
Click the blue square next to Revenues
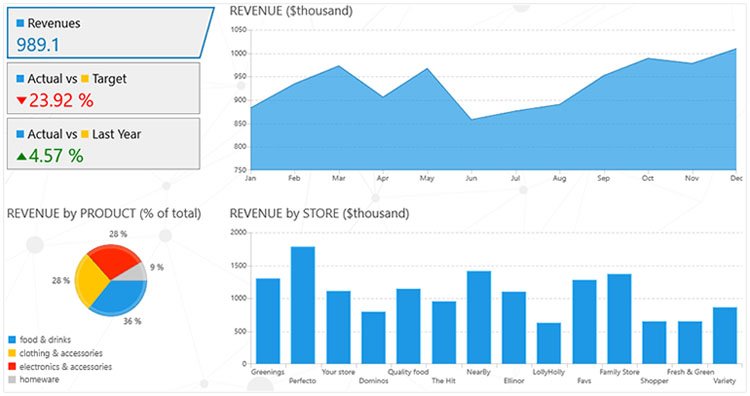pyautogui.click(x=20, y=23)
